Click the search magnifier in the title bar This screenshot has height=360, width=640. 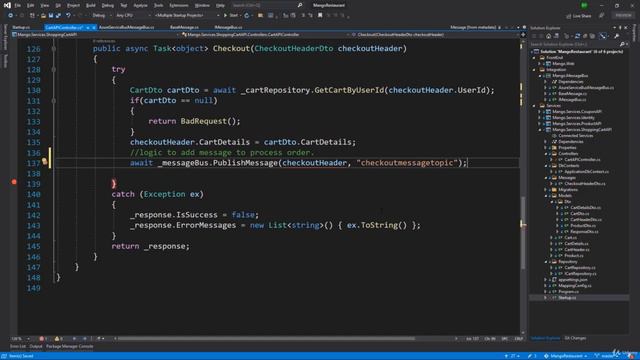(x=300, y=5)
